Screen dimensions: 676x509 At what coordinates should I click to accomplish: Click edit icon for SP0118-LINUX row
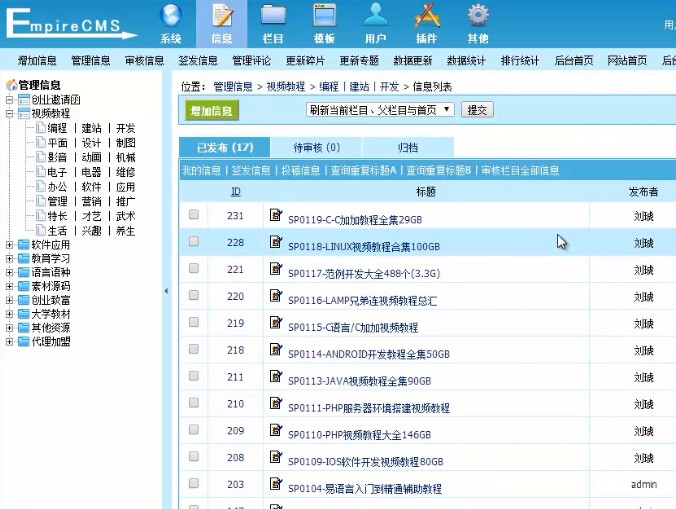[275, 241]
